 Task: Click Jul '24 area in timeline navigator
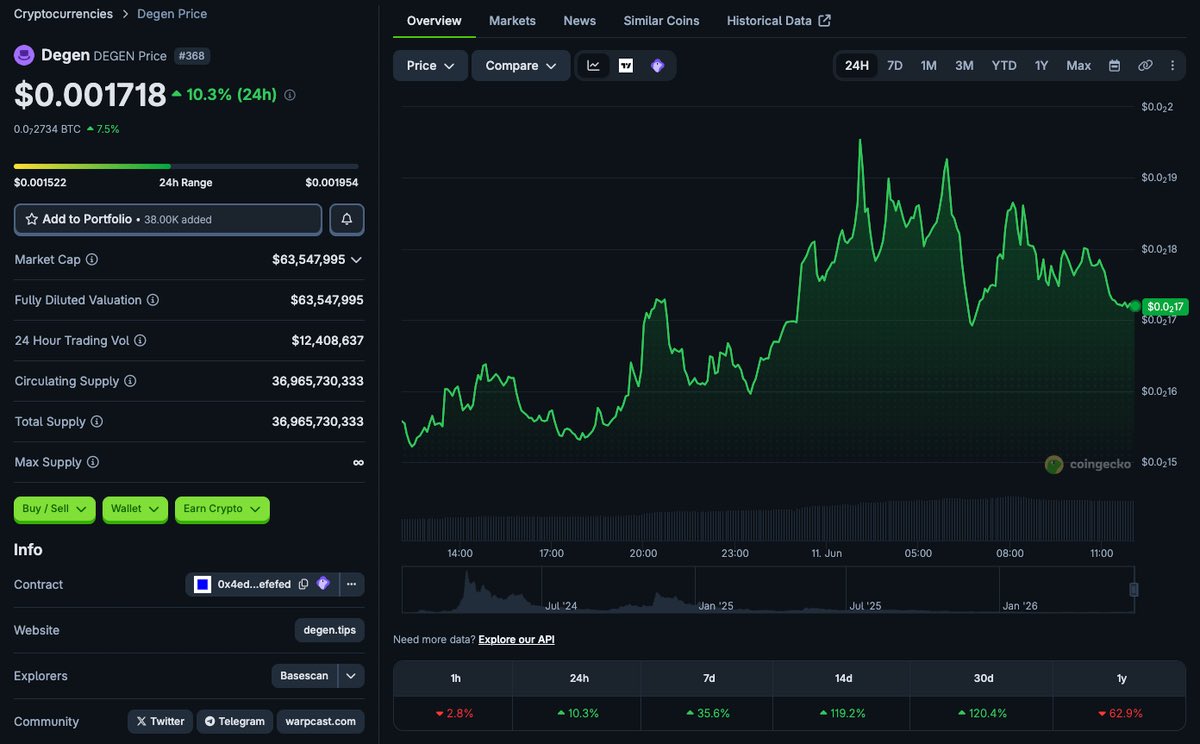click(561, 606)
